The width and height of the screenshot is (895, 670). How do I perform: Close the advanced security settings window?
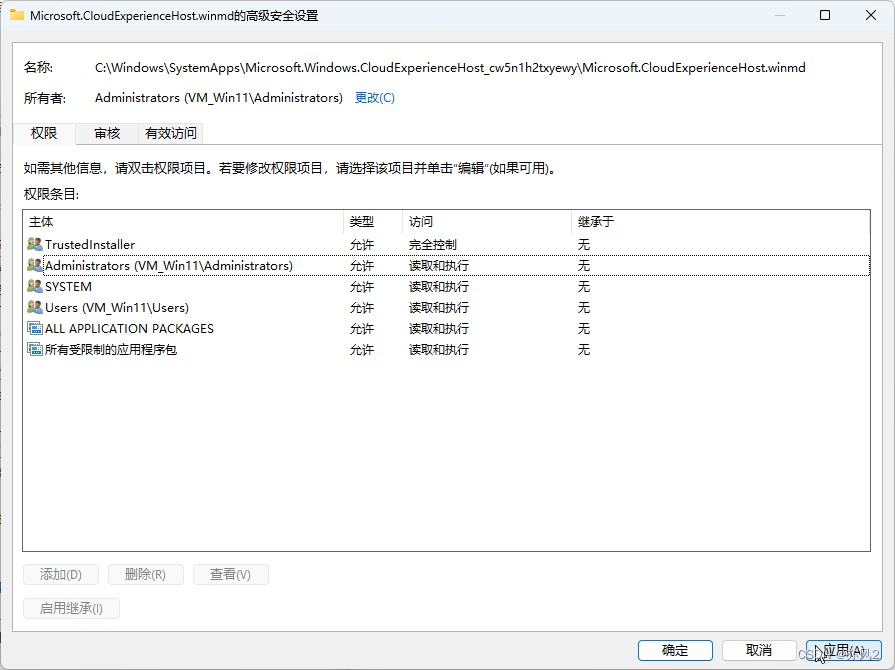(871, 15)
